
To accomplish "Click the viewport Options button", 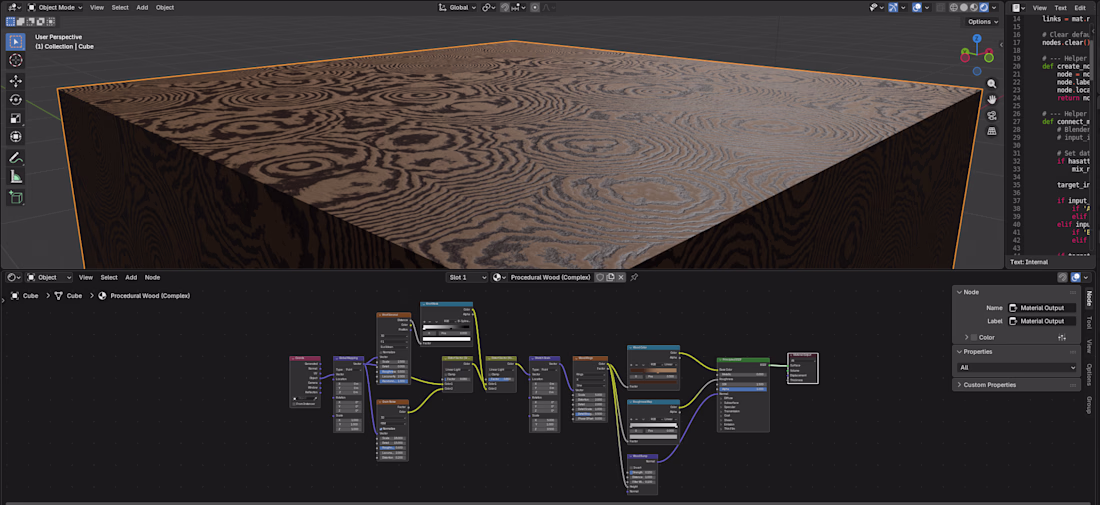I will point(982,21).
